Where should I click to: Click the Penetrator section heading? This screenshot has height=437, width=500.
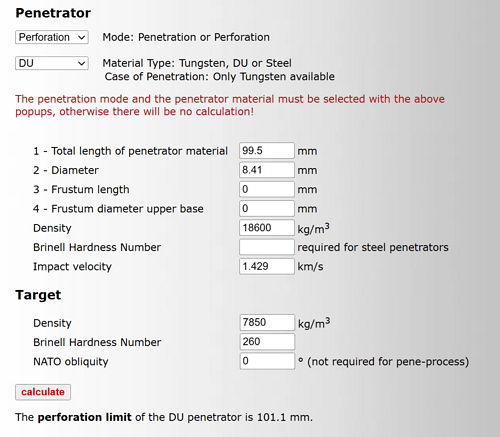click(x=53, y=13)
